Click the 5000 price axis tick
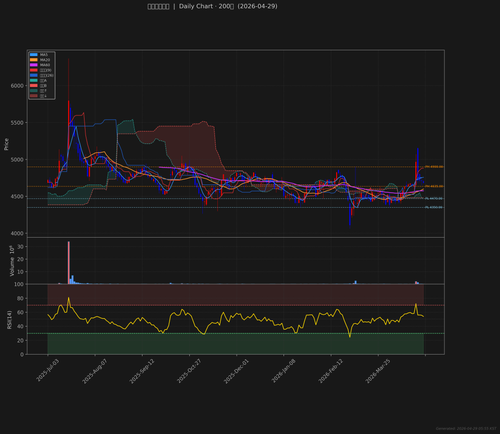This screenshot has height=434, width=500. [17, 160]
